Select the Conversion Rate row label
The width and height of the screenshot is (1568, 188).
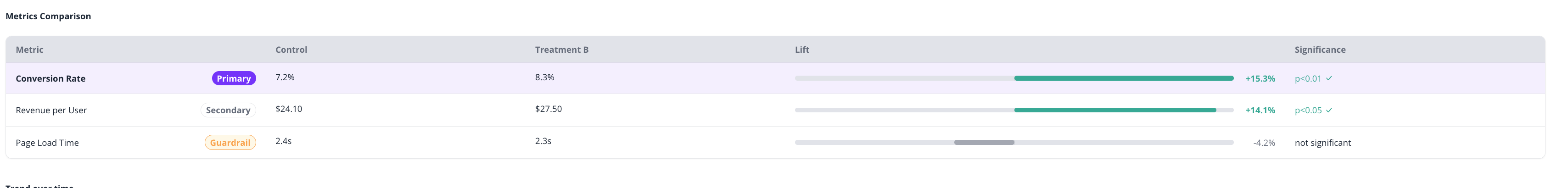tap(50, 78)
